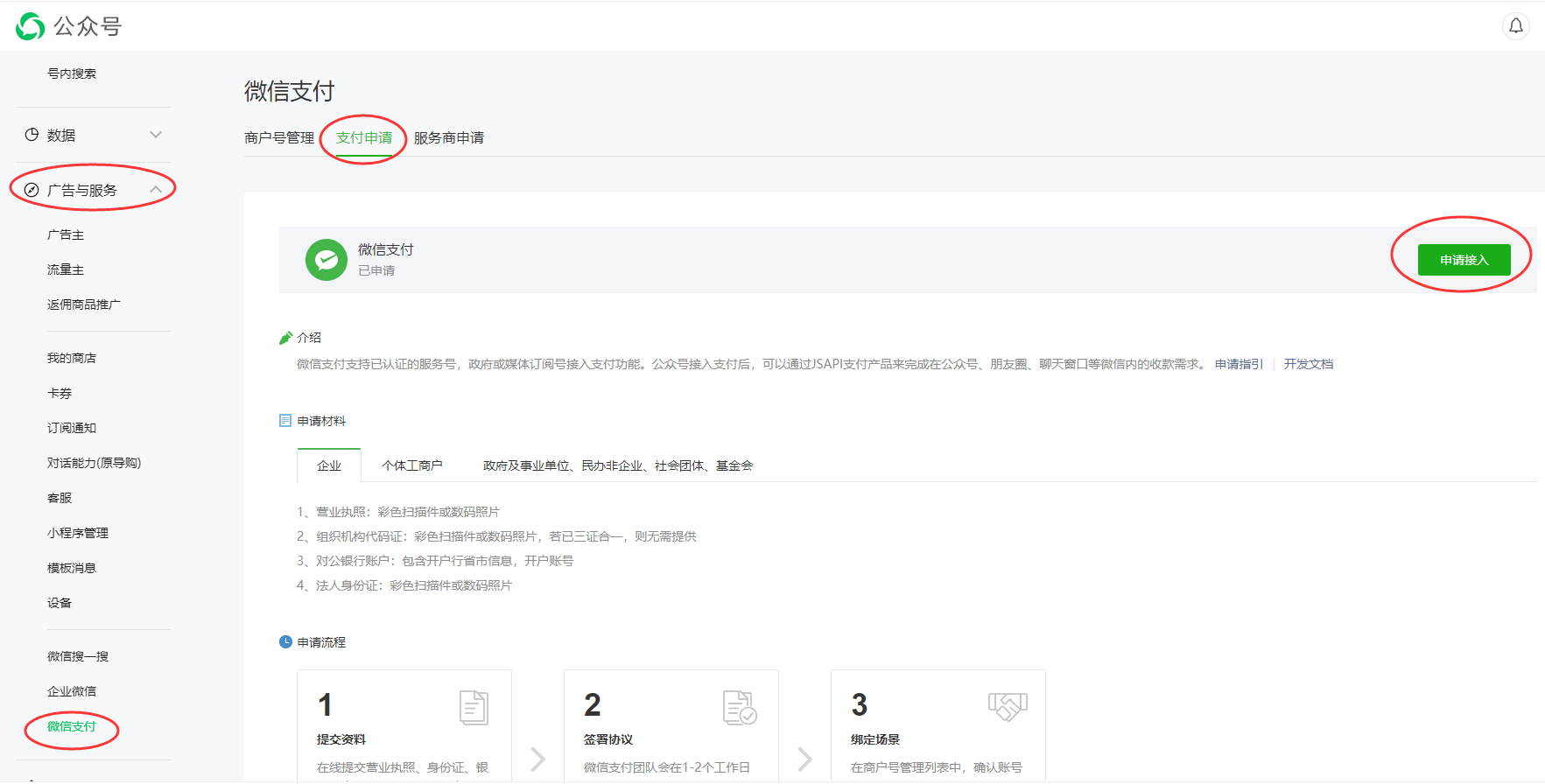Select the 企业 materials tab
The height and width of the screenshot is (784, 1545).
(329, 465)
